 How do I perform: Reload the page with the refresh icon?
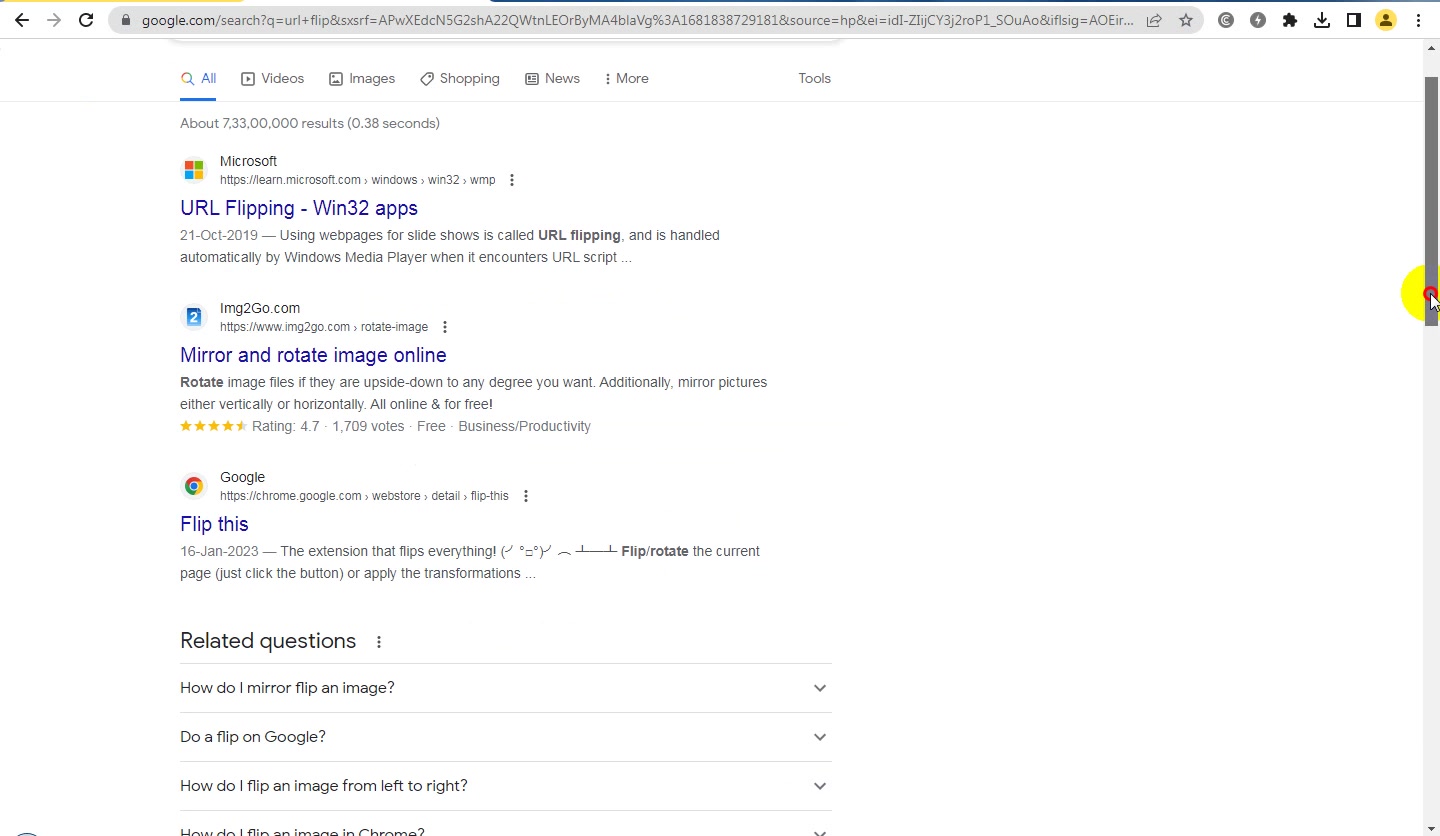click(86, 20)
